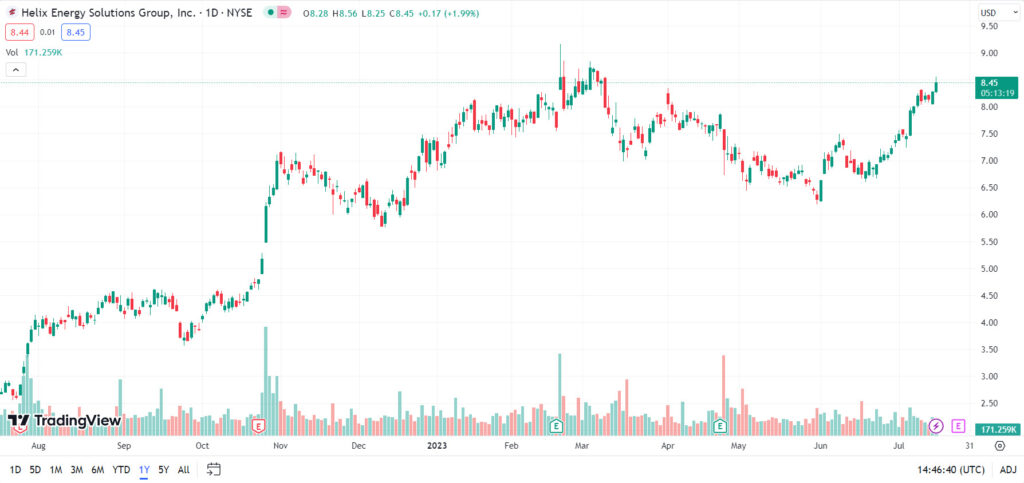This screenshot has width=1024, height=483.
Task: Click the blue 8.45 buy price button
Action: click(x=76, y=32)
